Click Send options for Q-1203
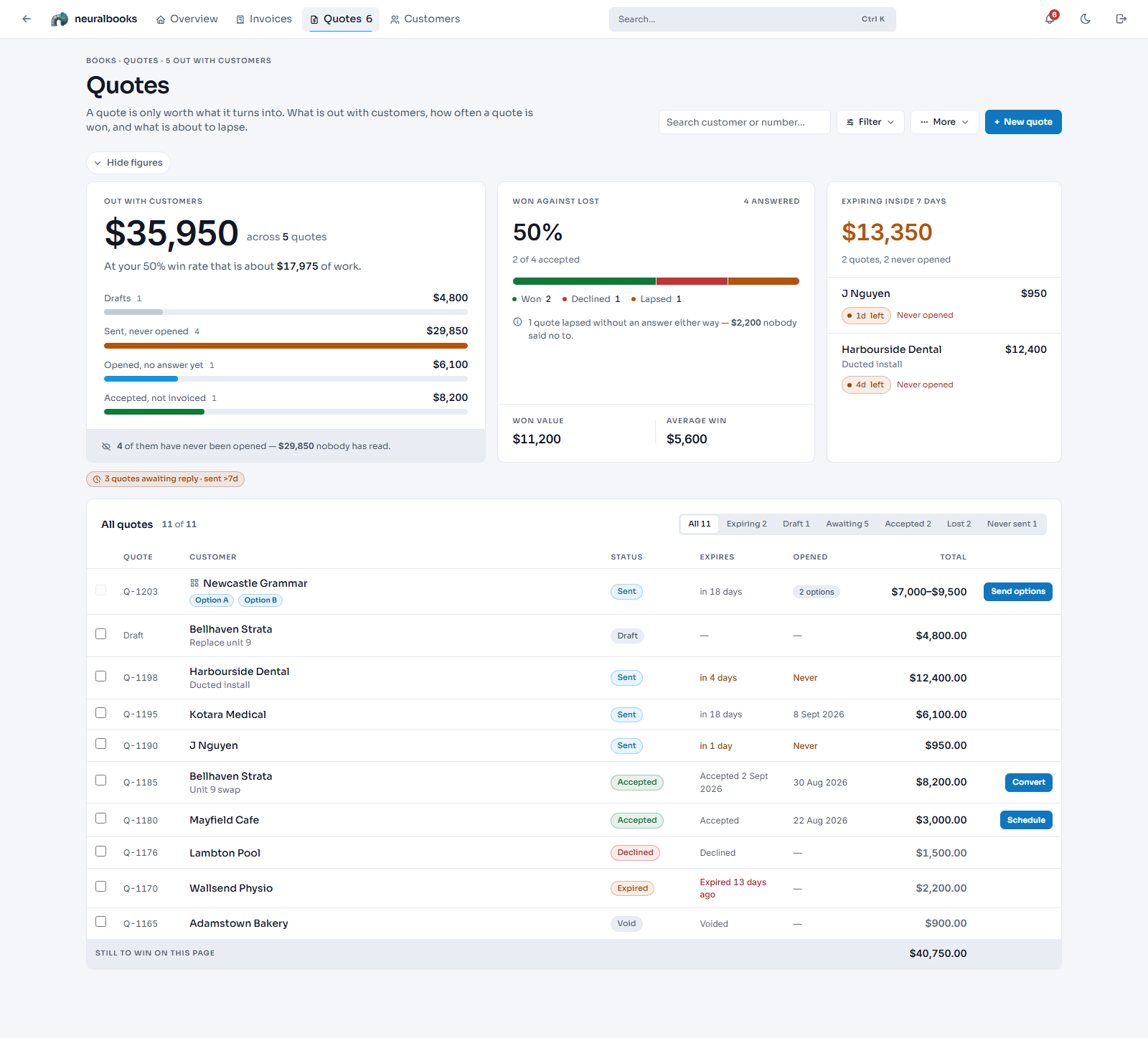 point(1018,592)
